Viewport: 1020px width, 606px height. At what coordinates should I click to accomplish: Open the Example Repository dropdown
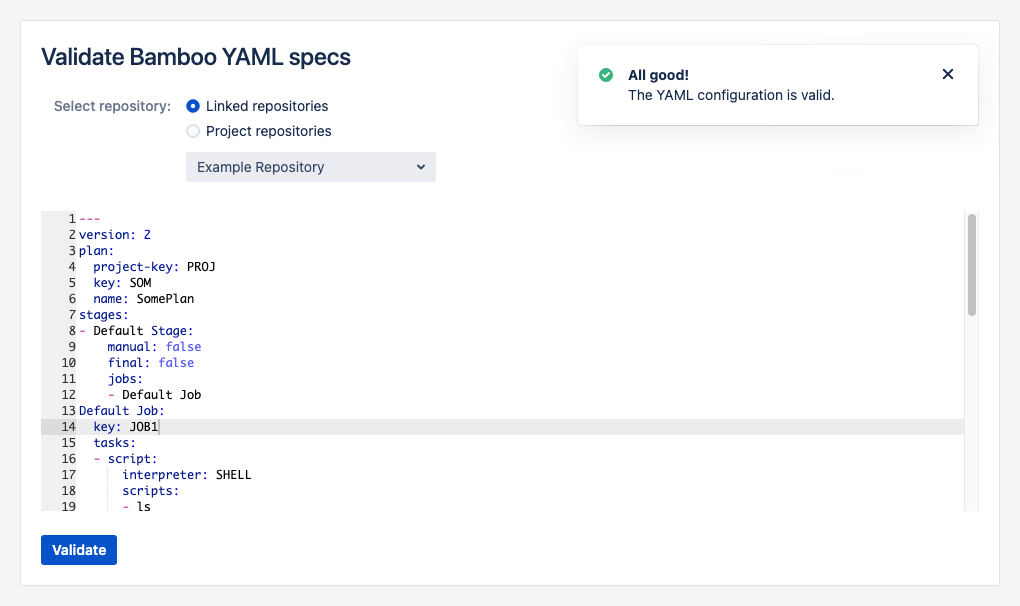[311, 167]
